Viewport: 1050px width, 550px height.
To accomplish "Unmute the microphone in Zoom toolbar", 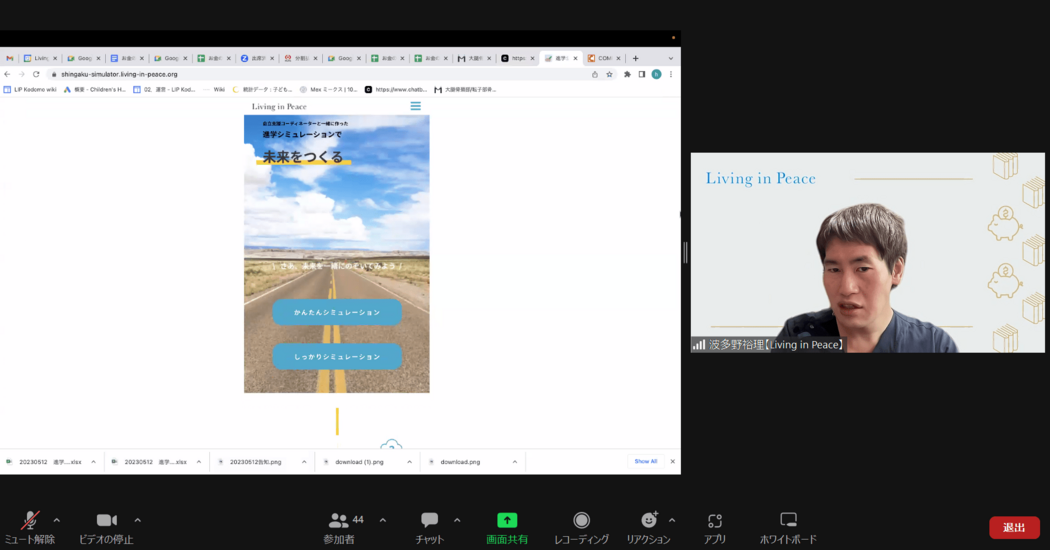I will [x=30, y=521].
